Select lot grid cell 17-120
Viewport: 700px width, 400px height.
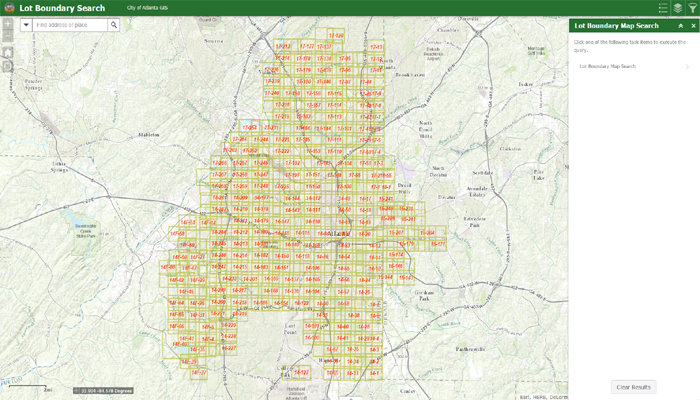[x=336, y=35]
